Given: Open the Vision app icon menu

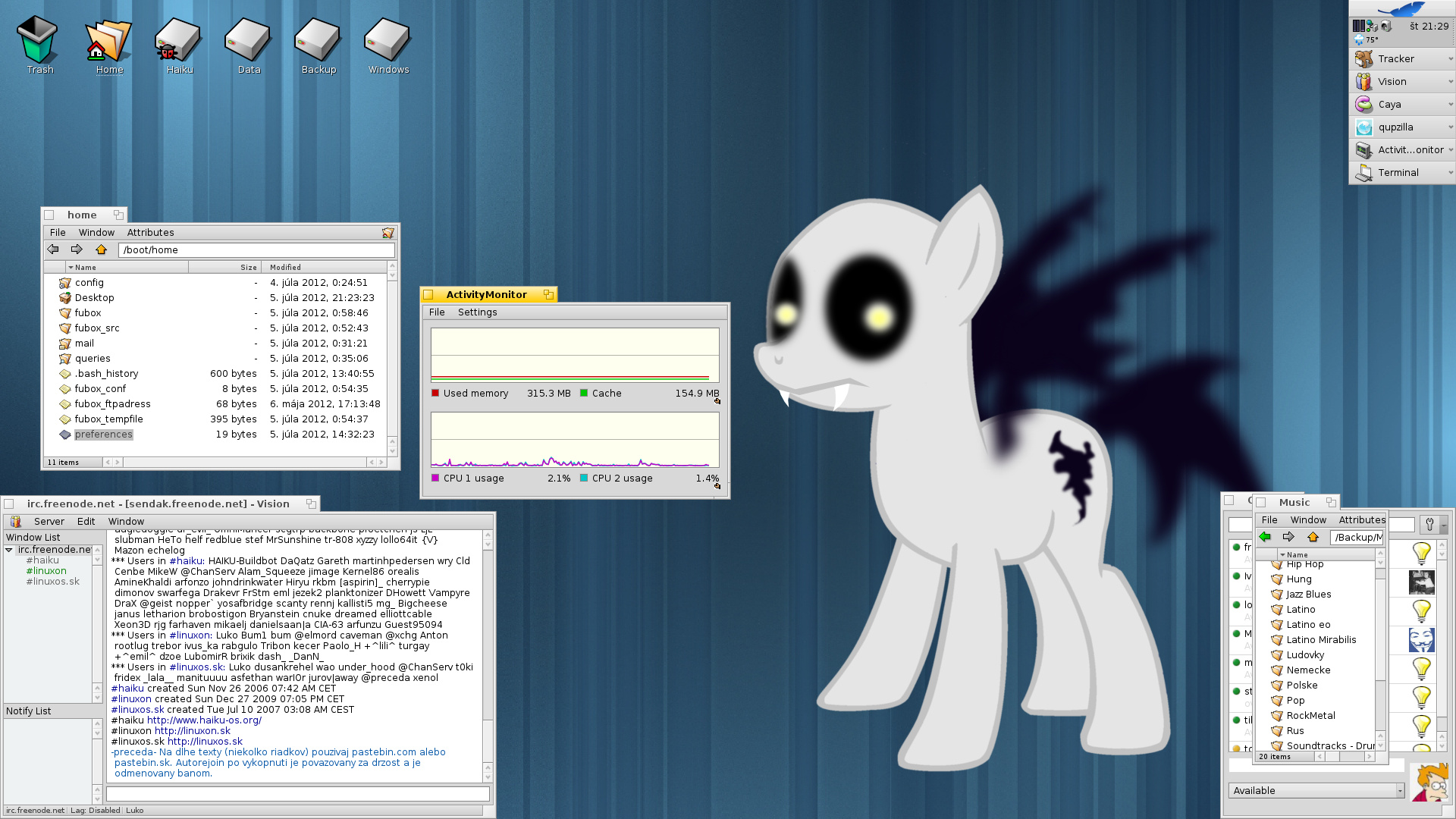Looking at the screenshot, I should (x=16, y=522).
